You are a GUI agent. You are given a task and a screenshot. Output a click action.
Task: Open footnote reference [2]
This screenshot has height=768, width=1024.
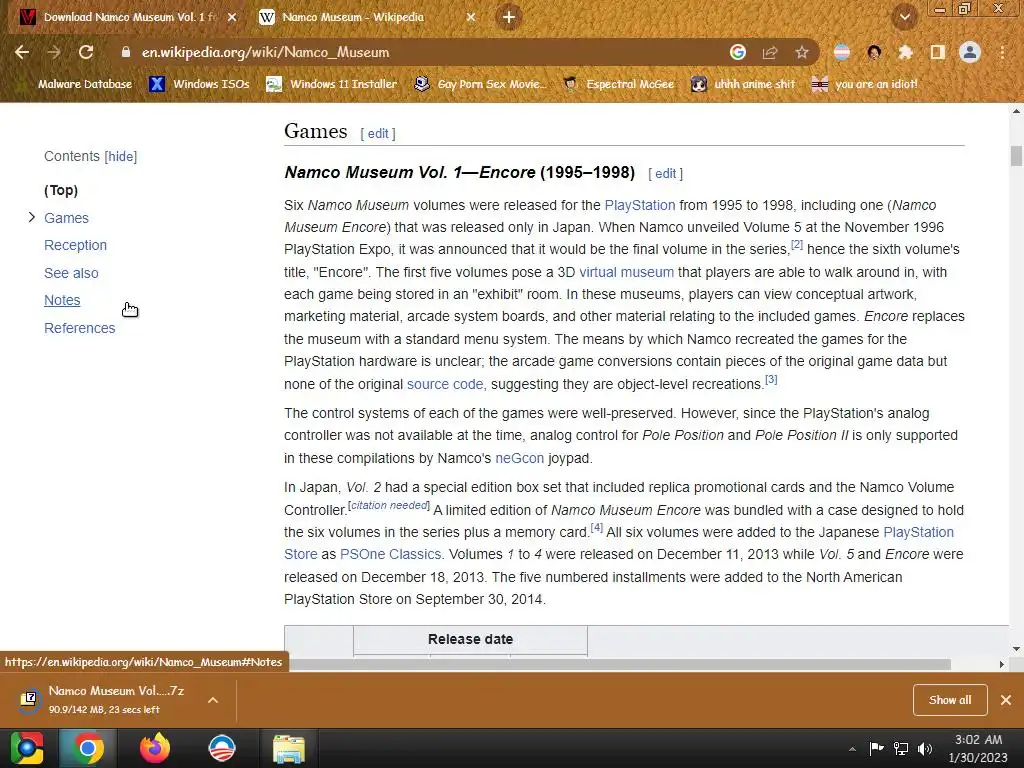click(x=797, y=244)
